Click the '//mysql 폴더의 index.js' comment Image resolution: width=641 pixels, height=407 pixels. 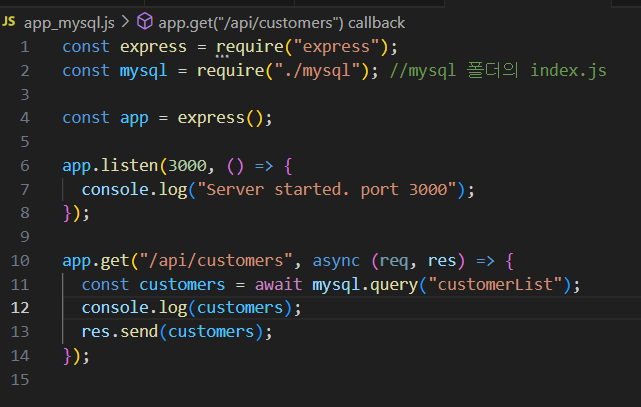498,71
